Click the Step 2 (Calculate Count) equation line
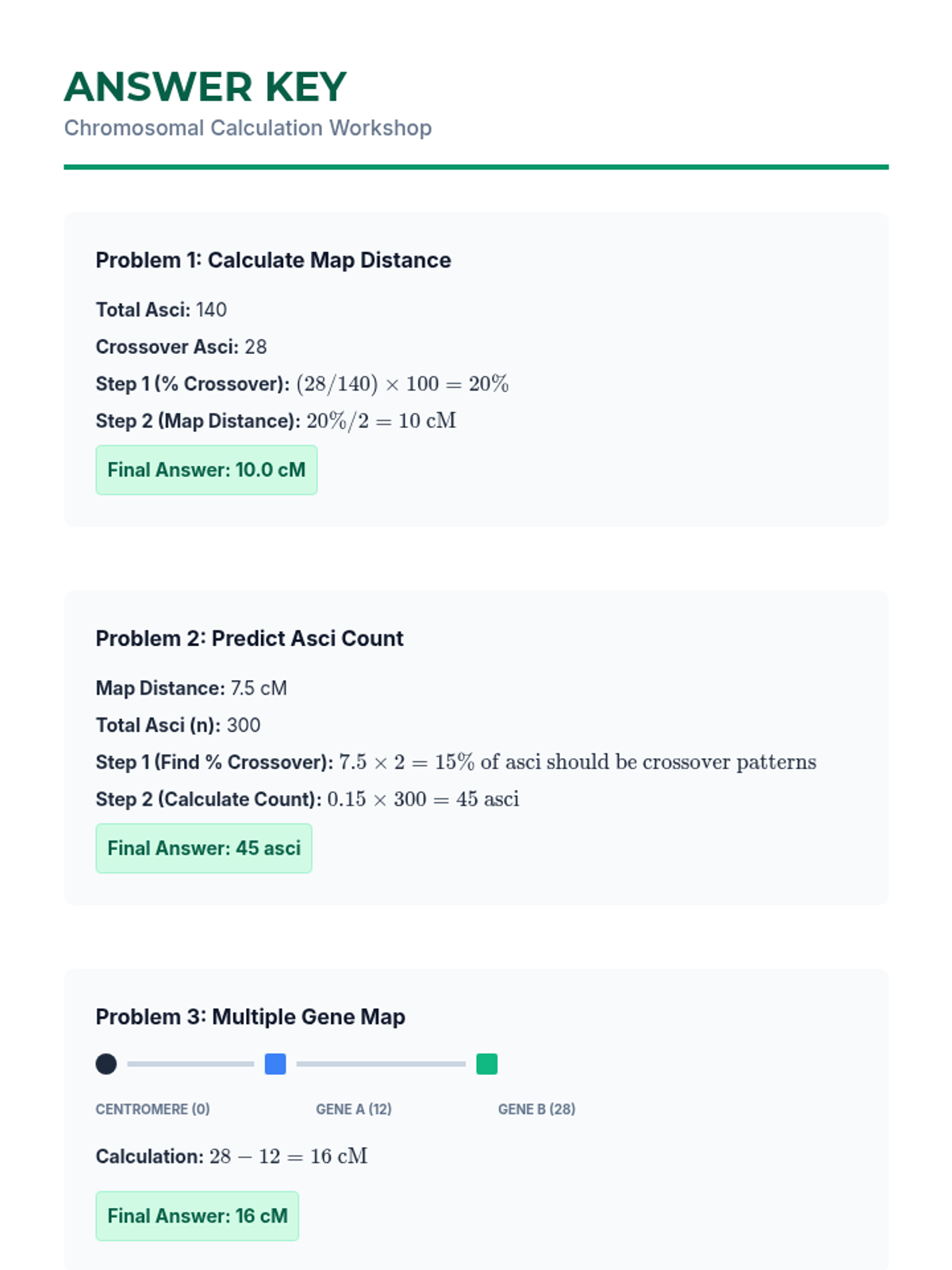Image resolution: width=952 pixels, height=1270 pixels. coord(422,799)
